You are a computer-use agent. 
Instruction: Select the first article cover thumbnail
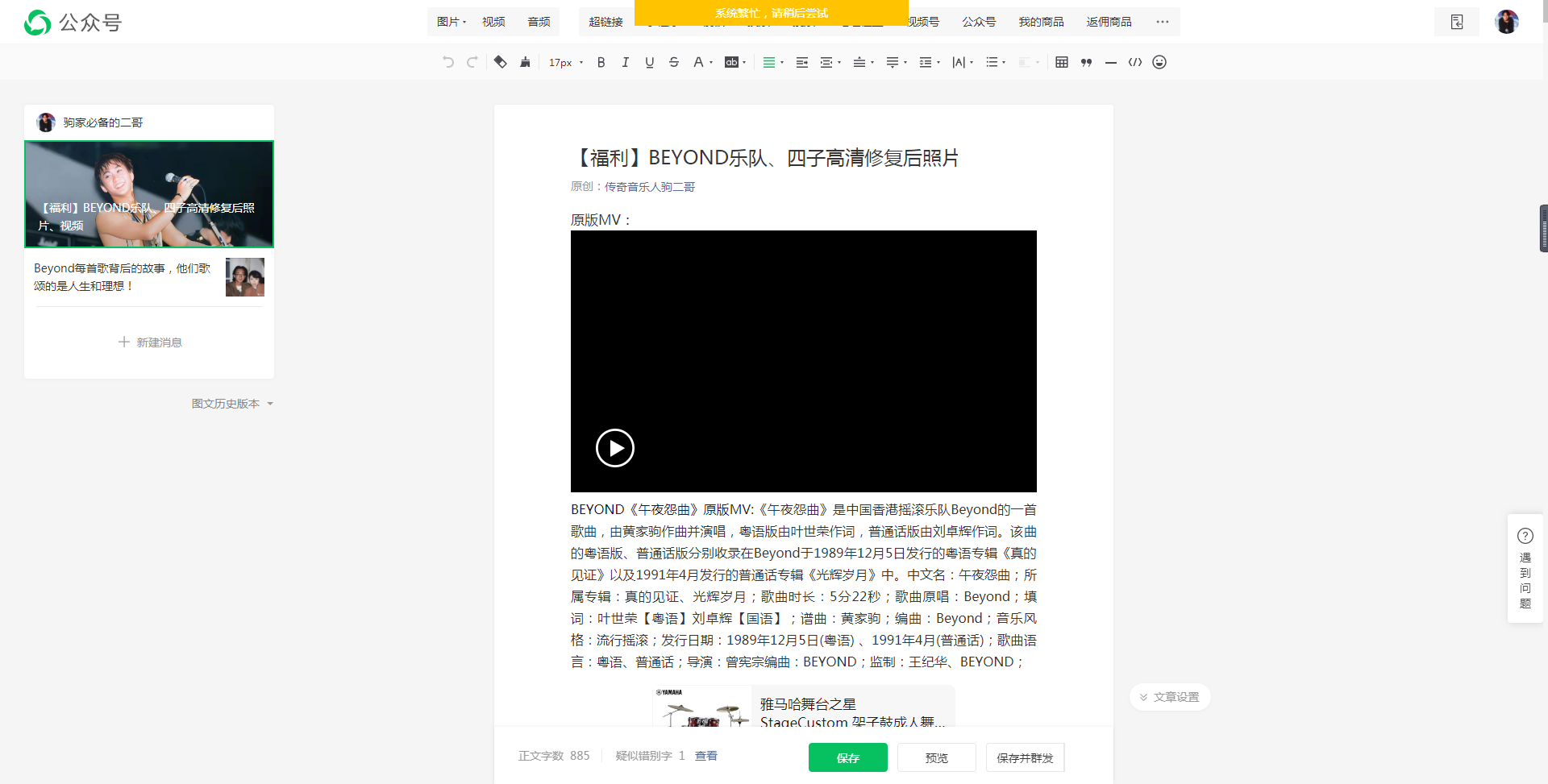(x=149, y=194)
